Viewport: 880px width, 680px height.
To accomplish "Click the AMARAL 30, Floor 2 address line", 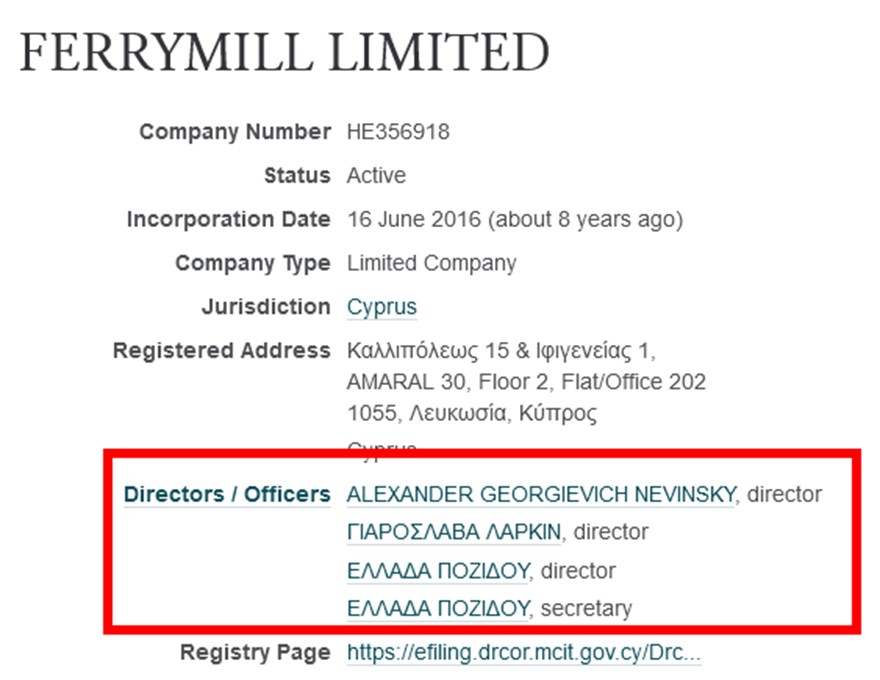I will pos(526,382).
